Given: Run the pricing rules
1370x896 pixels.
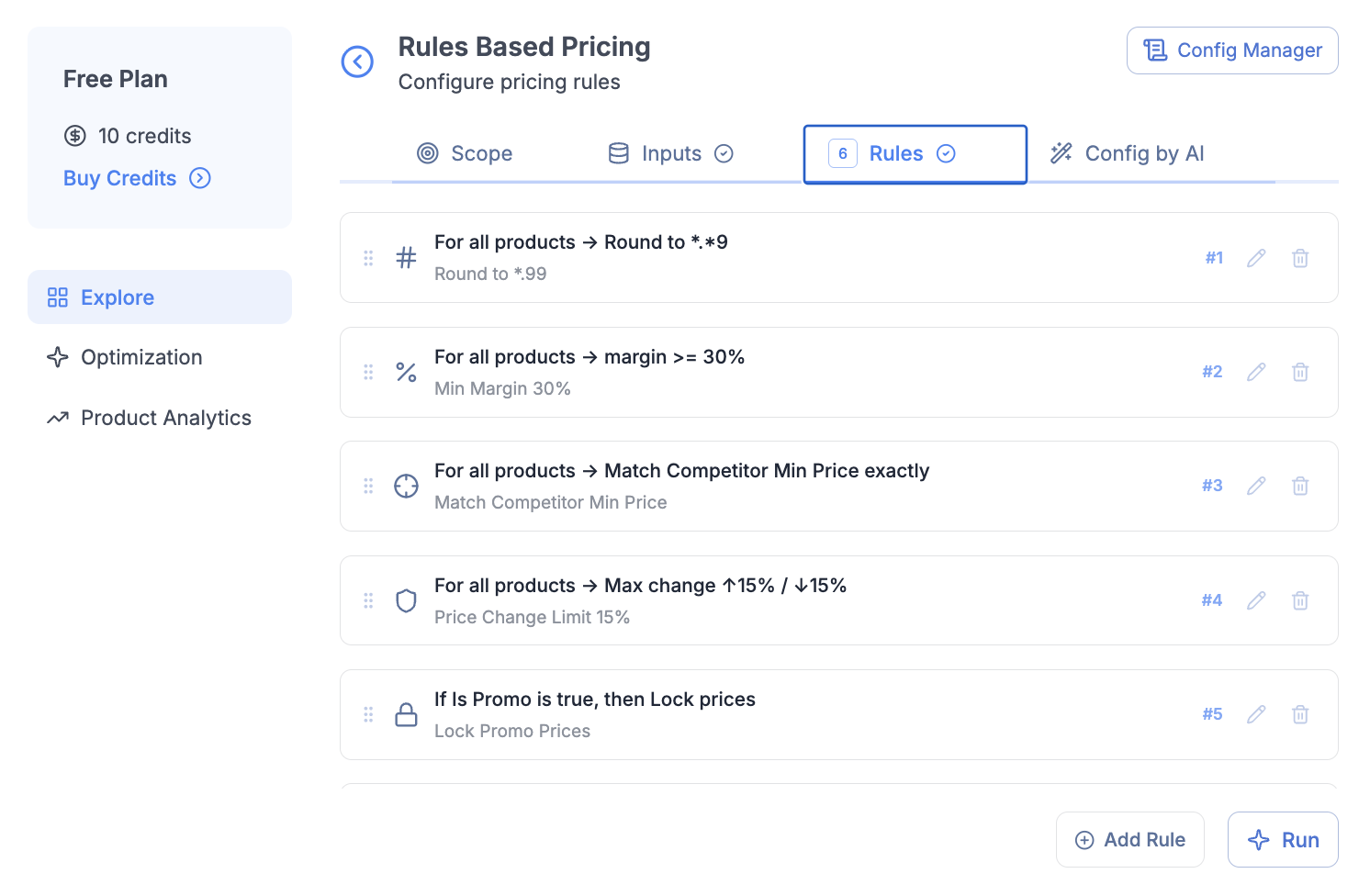Looking at the screenshot, I should click(x=1283, y=839).
